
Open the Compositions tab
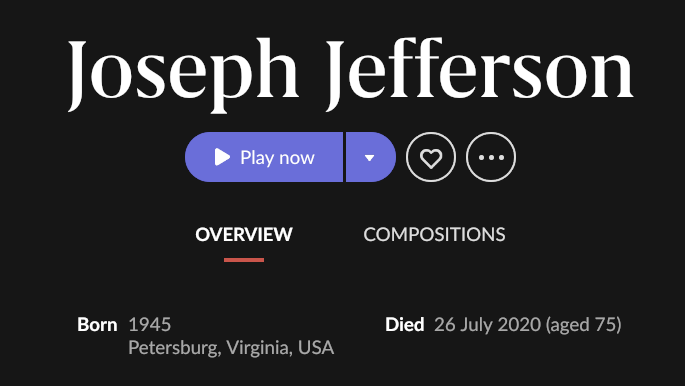point(434,234)
